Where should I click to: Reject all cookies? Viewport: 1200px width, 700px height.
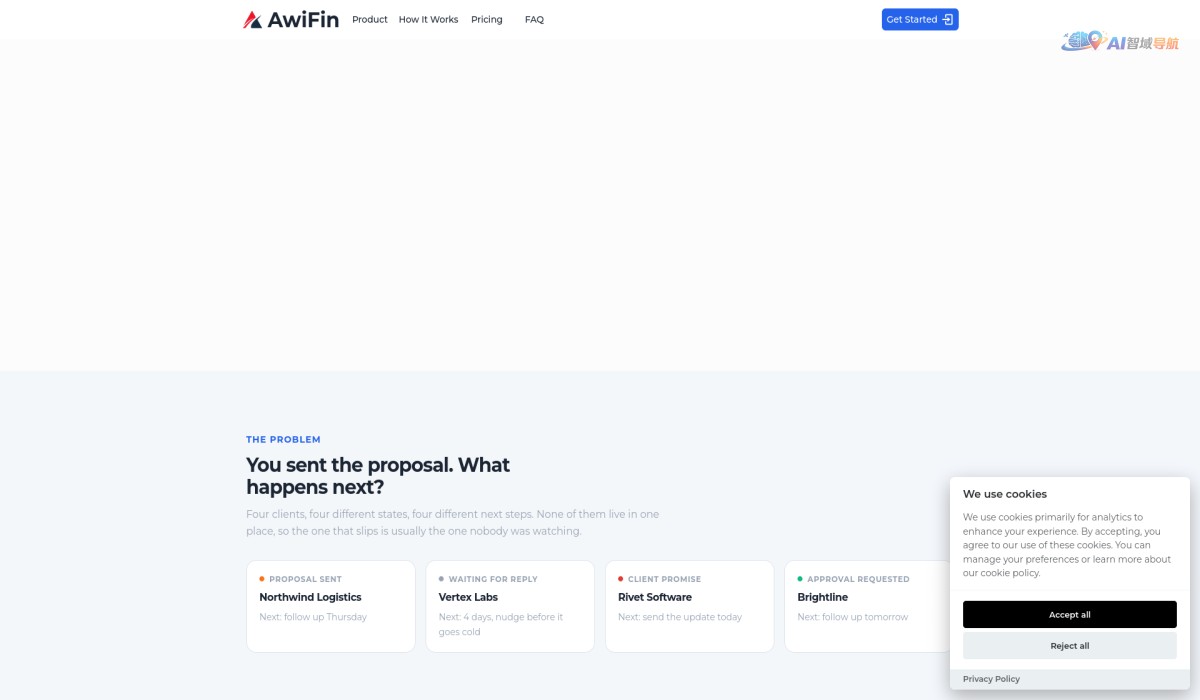point(1070,646)
